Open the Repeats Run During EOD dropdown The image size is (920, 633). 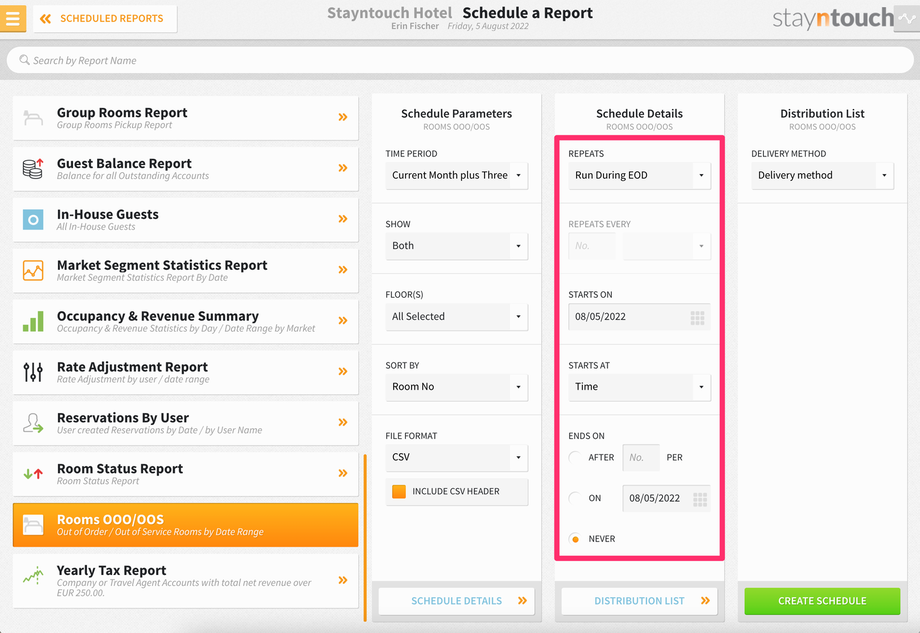[x=640, y=175]
